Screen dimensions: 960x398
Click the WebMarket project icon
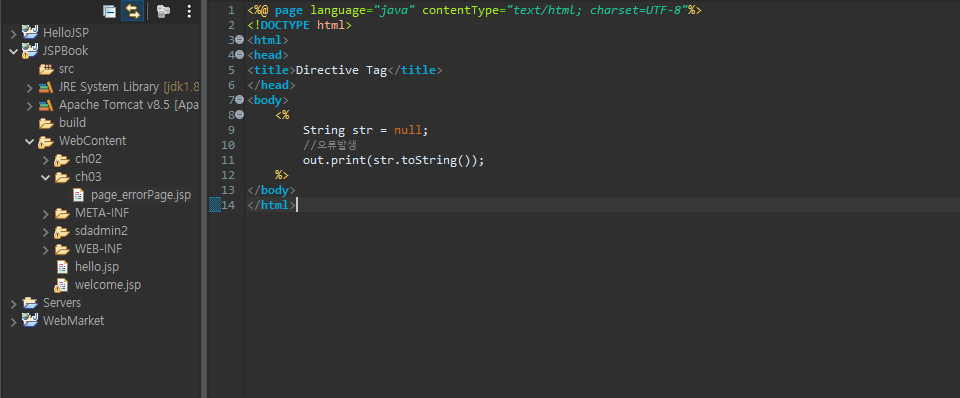[x=30, y=320]
